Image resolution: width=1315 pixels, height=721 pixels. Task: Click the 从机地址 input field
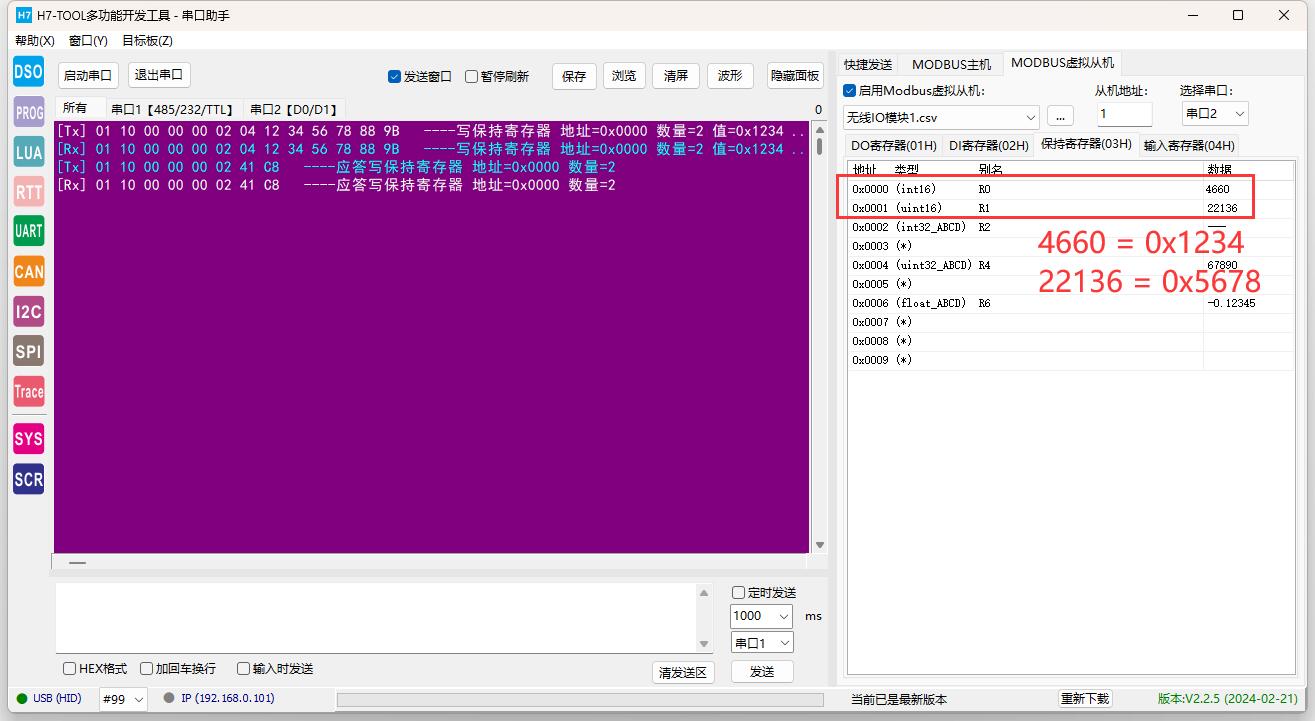(1124, 114)
